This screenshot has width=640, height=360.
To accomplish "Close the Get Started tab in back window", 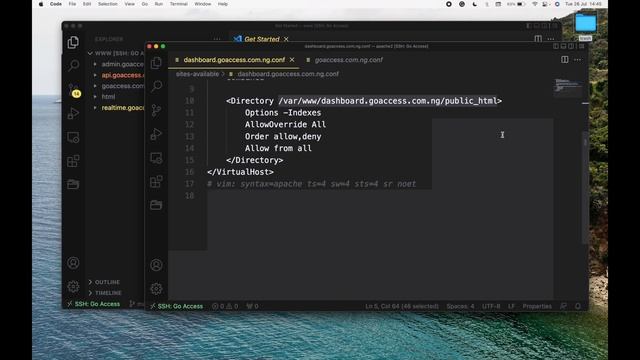I will pos(286,39).
